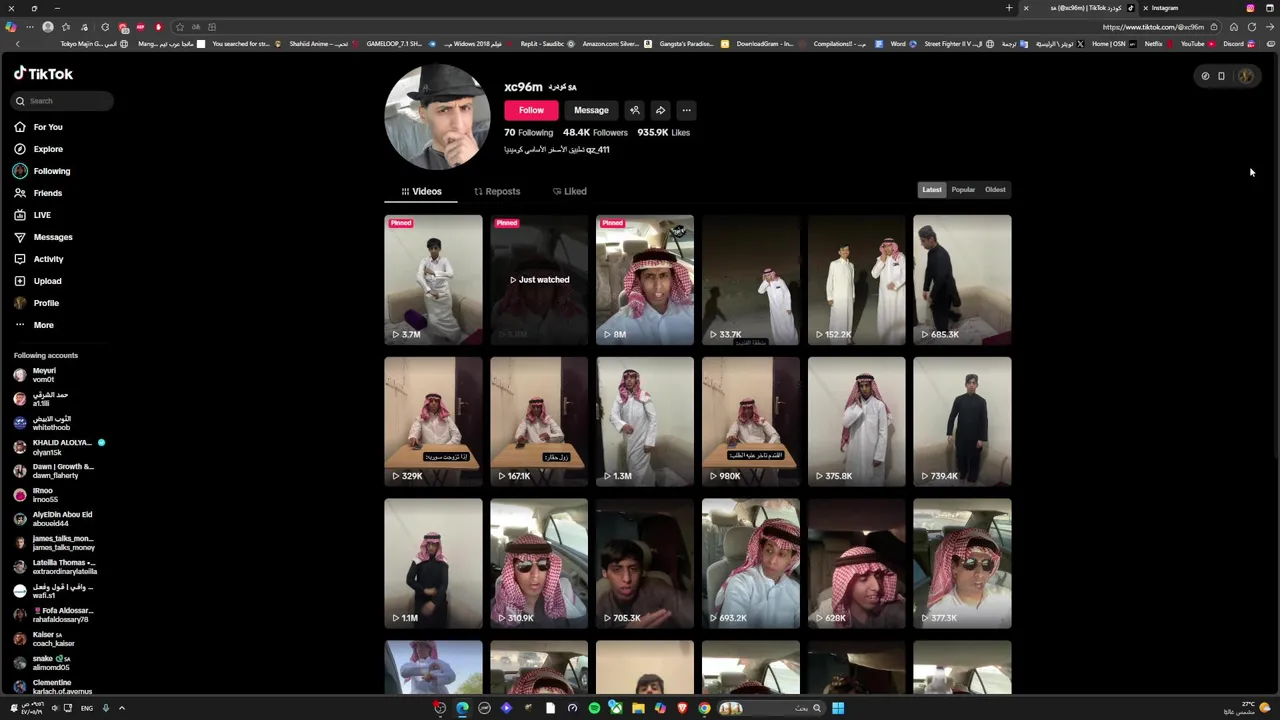Switch to the Reposts tab
Viewport: 1280px width, 720px height.
coord(497,191)
